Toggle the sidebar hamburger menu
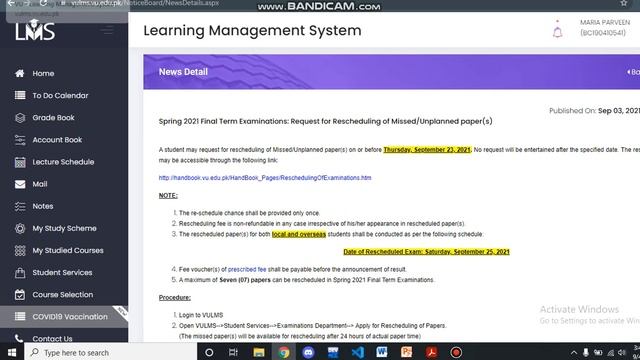The width and height of the screenshot is (640, 360). click(x=107, y=30)
